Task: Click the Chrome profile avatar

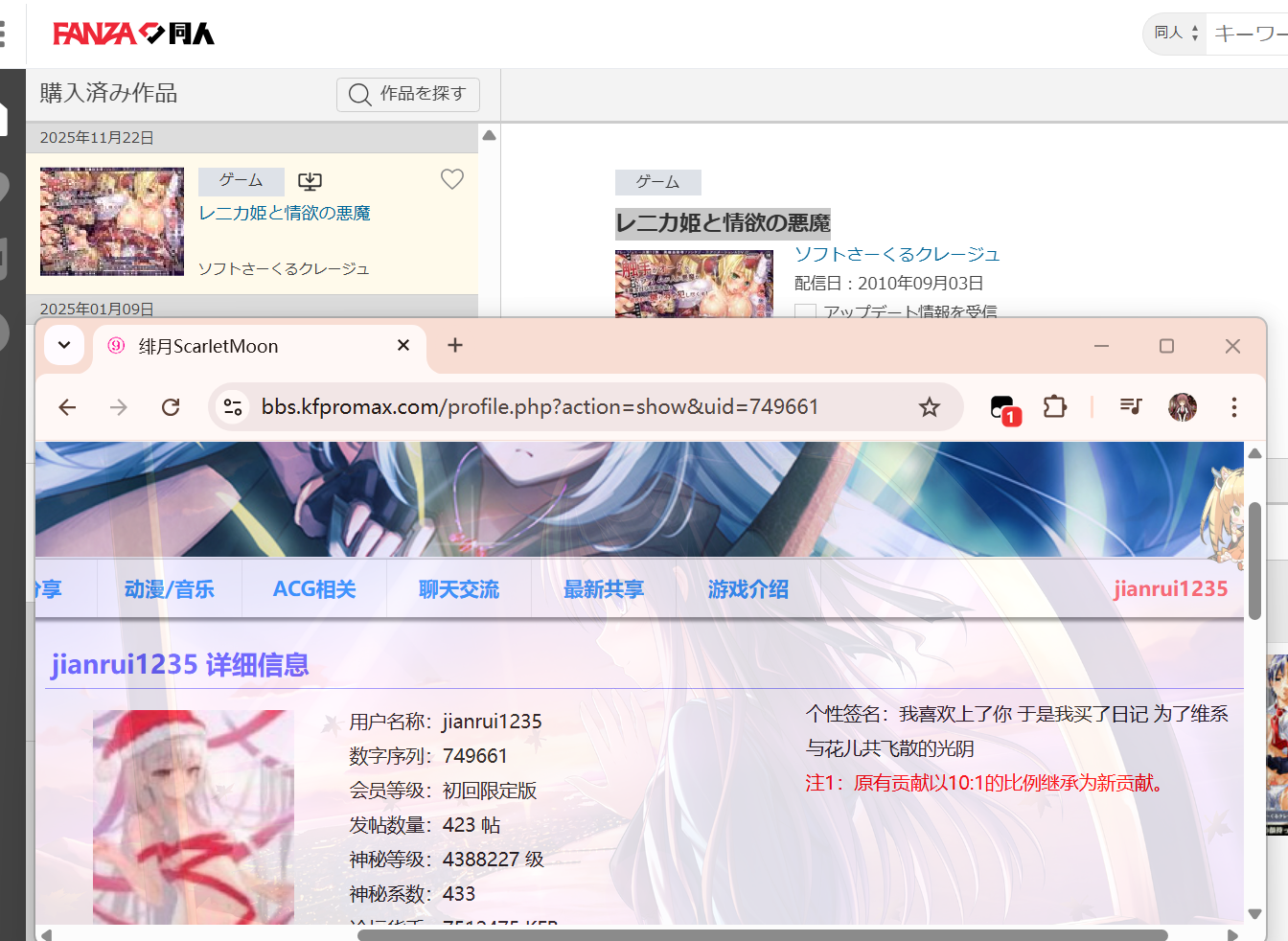Action: [x=1182, y=407]
